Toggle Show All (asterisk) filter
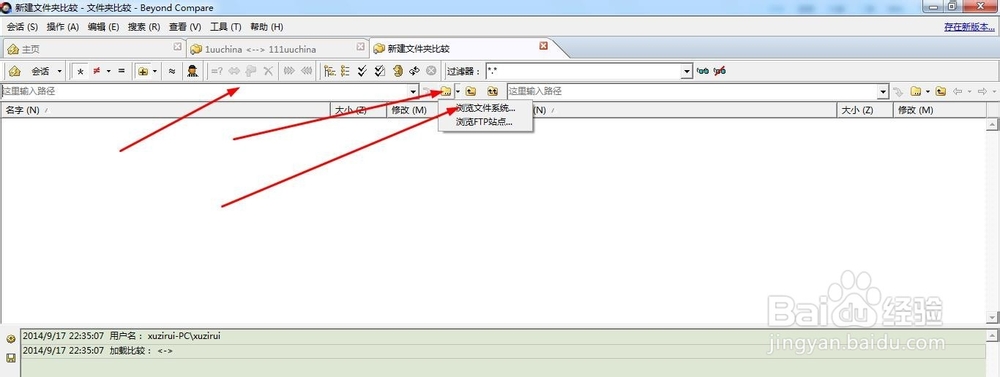This screenshot has width=1000, height=377. click(x=80, y=71)
